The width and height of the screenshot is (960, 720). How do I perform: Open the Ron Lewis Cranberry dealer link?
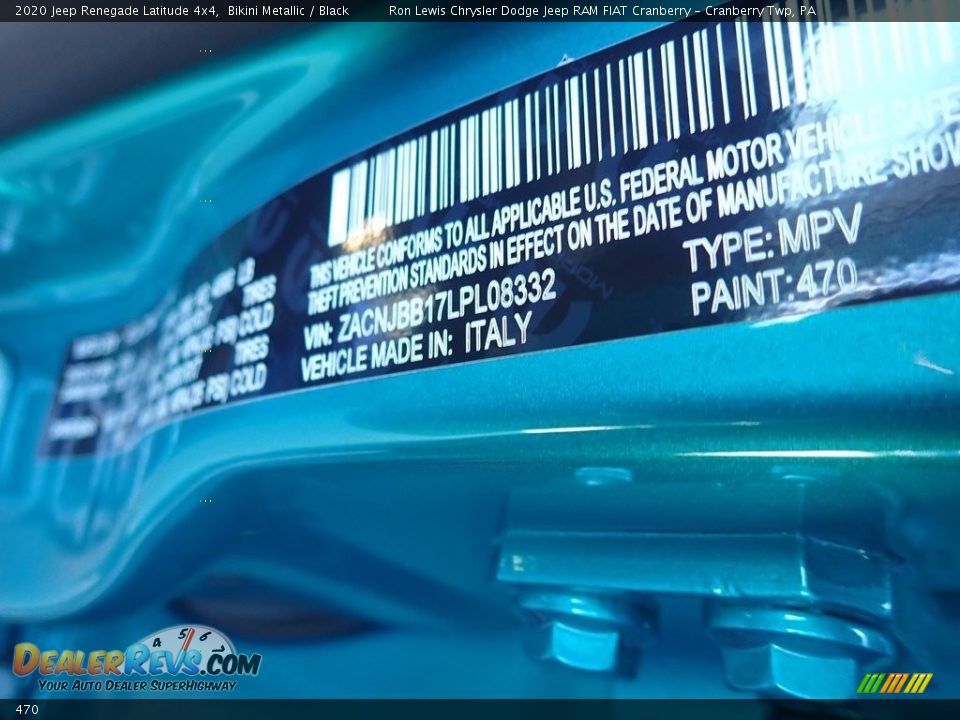click(x=604, y=10)
